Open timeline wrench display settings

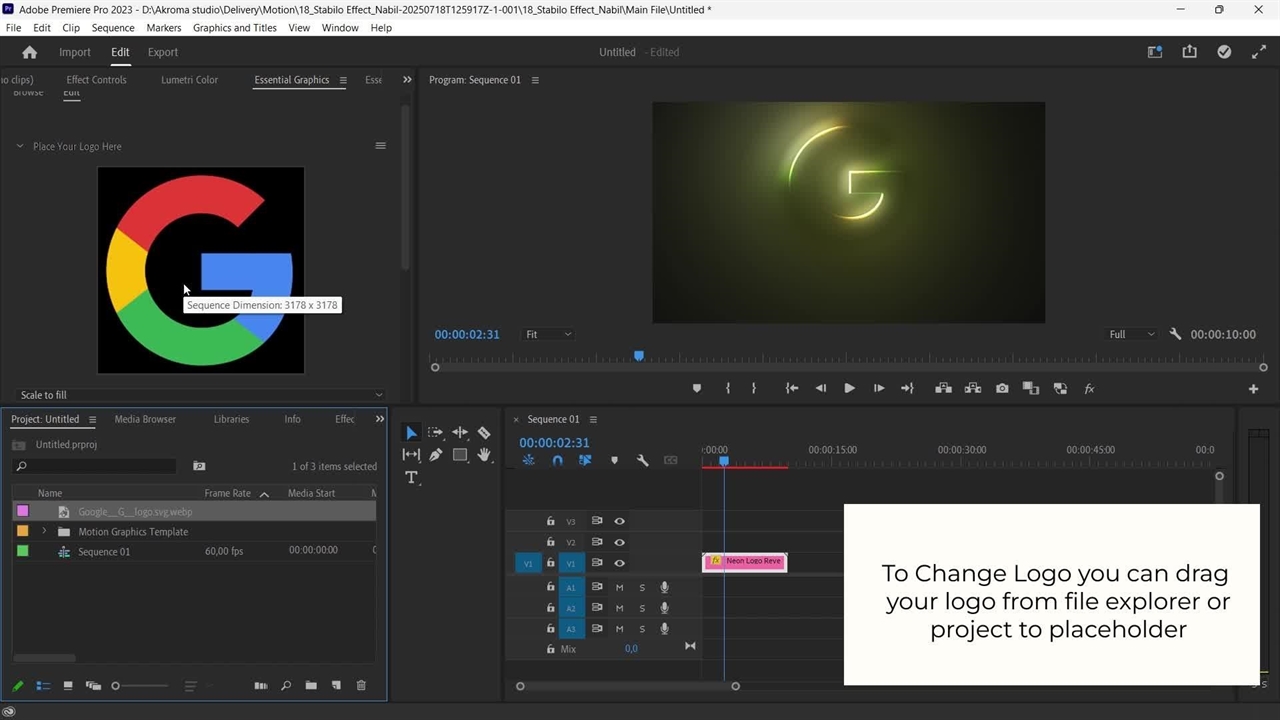pos(642,461)
